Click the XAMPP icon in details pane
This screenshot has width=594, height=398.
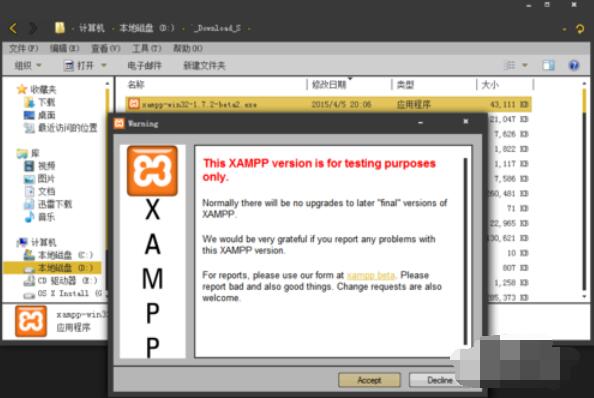tap(31, 321)
